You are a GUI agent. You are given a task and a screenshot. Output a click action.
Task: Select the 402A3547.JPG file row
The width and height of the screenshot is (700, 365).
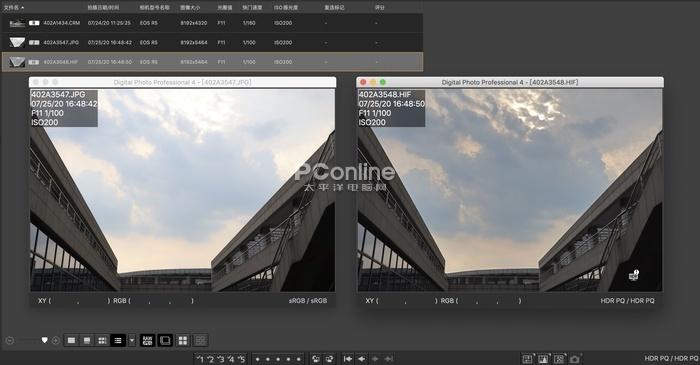212,42
